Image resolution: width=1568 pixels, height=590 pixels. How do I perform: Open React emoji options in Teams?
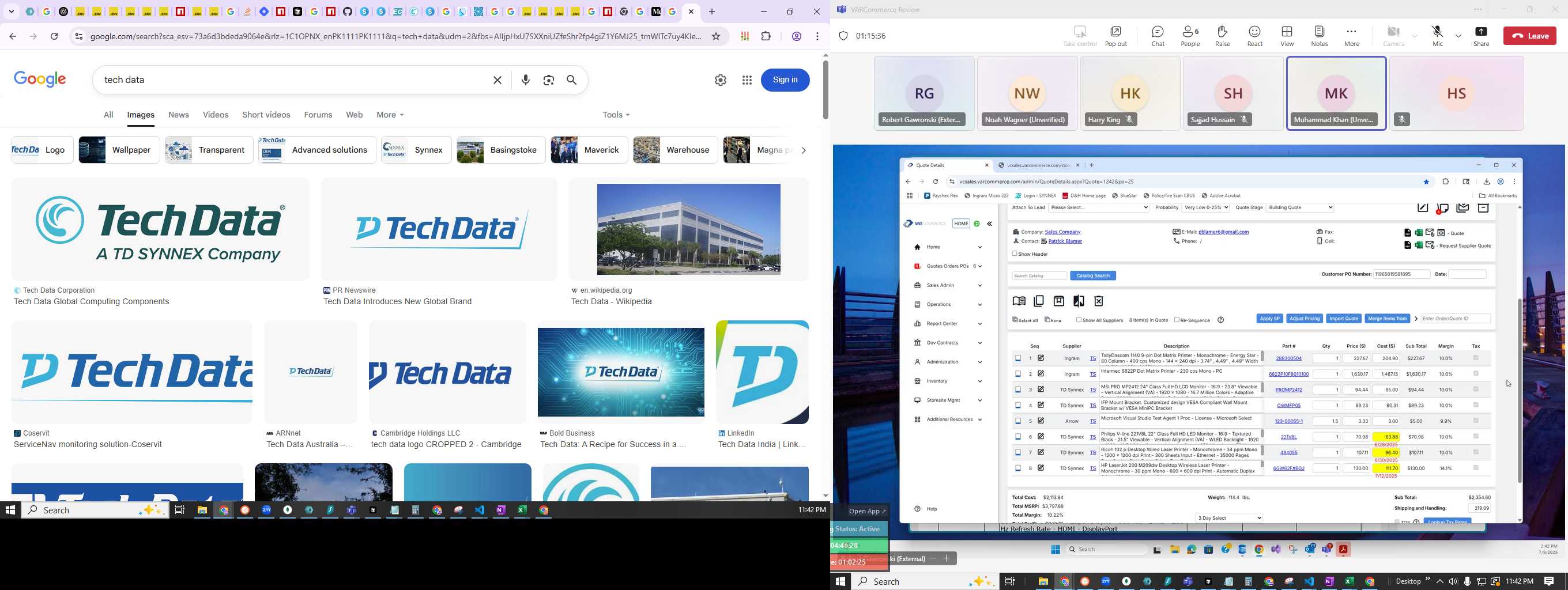point(1254,36)
